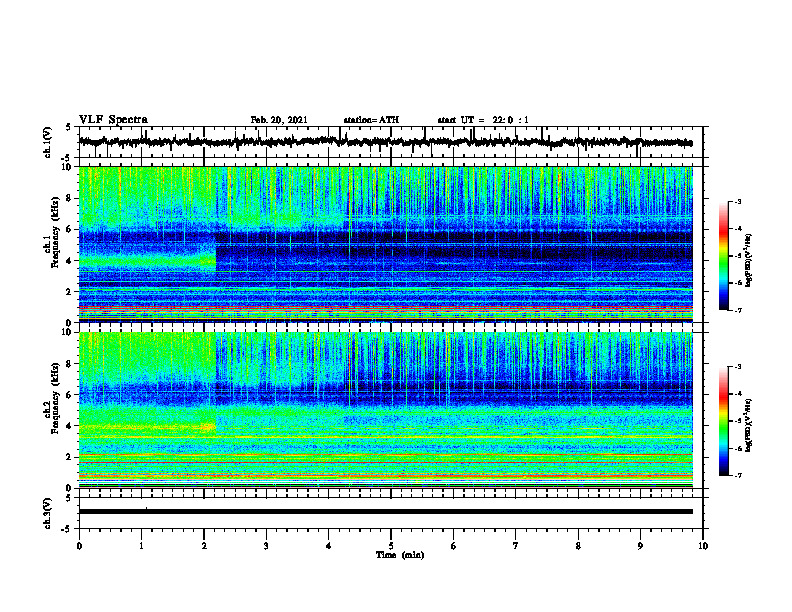Click time axis tick label "10" minutes
The height and width of the screenshot is (612, 792).
pos(703,546)
